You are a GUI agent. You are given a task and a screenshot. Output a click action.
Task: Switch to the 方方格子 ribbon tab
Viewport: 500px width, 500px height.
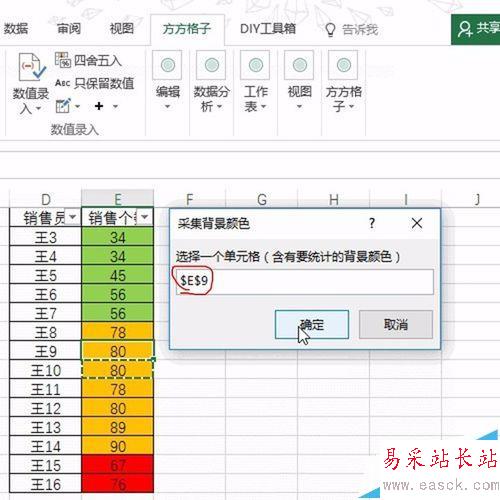pos(187,29)
